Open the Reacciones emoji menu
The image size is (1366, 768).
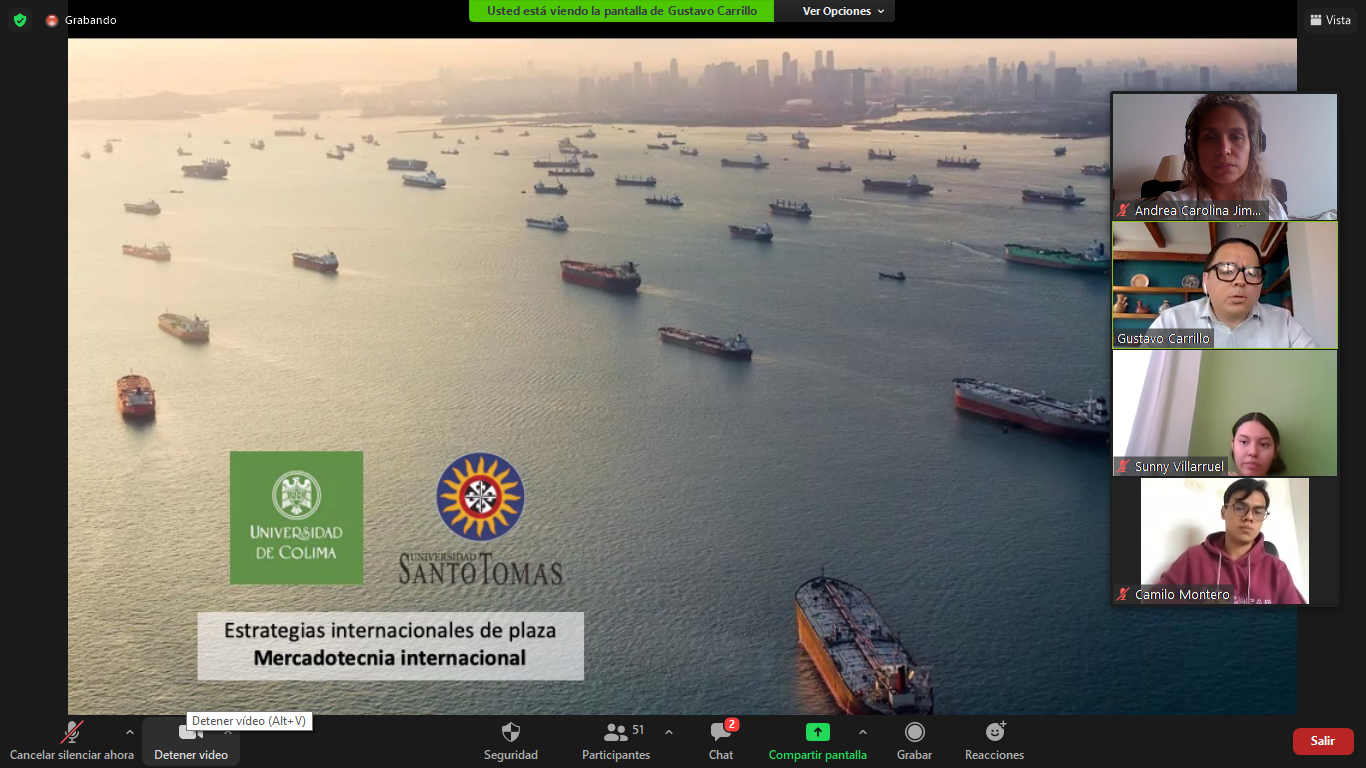point(994,741)
